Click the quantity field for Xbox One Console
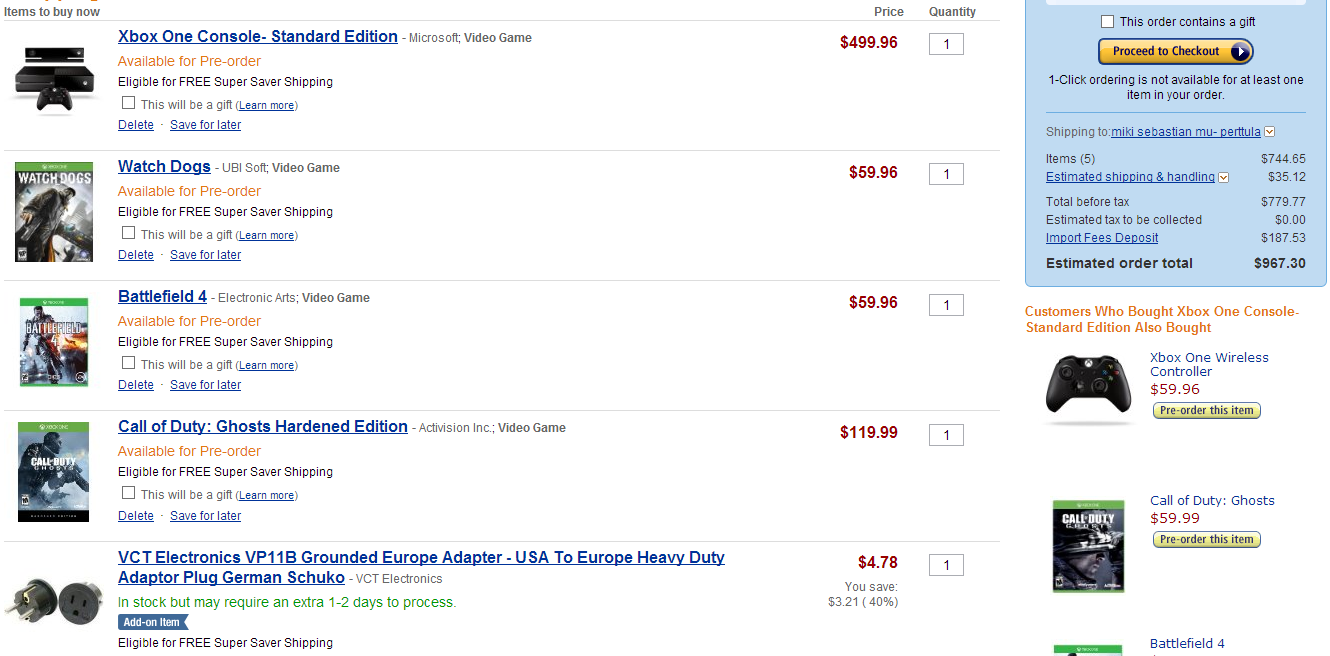 click(x=946, y=44)
